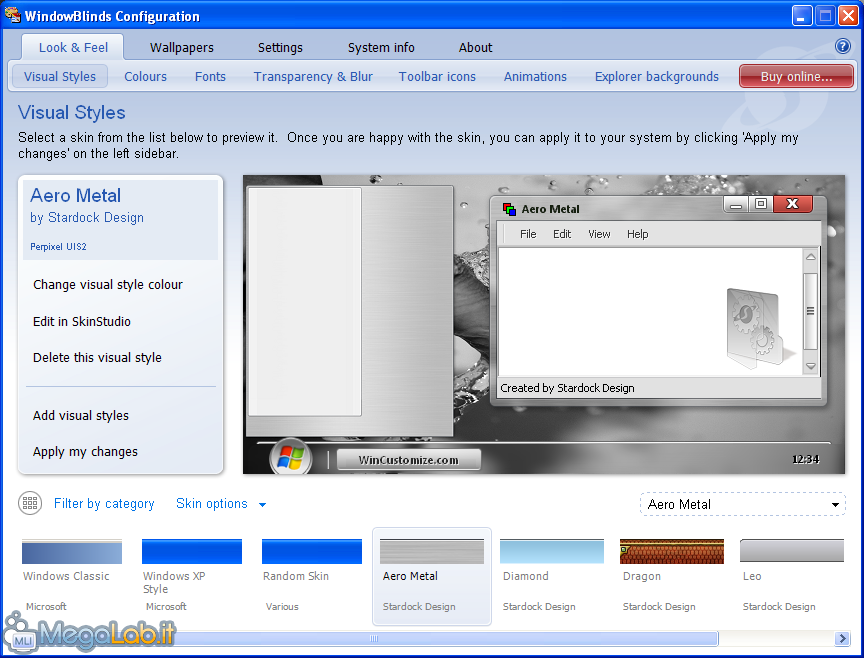
Task: Open Transparency & Blur settings
Action: click(313, 76)
